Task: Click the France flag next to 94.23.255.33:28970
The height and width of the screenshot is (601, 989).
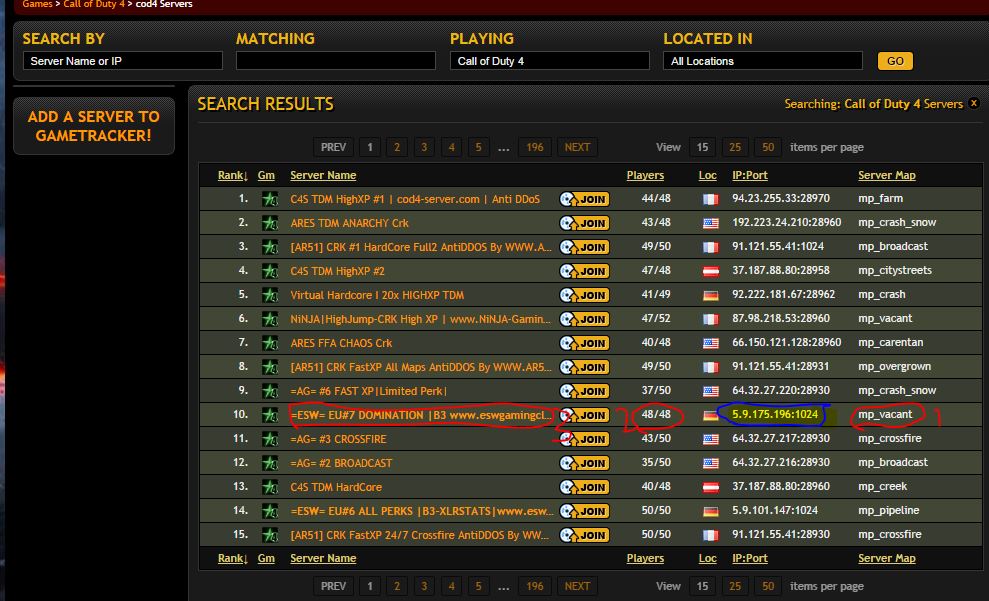Action: point(710,199)
